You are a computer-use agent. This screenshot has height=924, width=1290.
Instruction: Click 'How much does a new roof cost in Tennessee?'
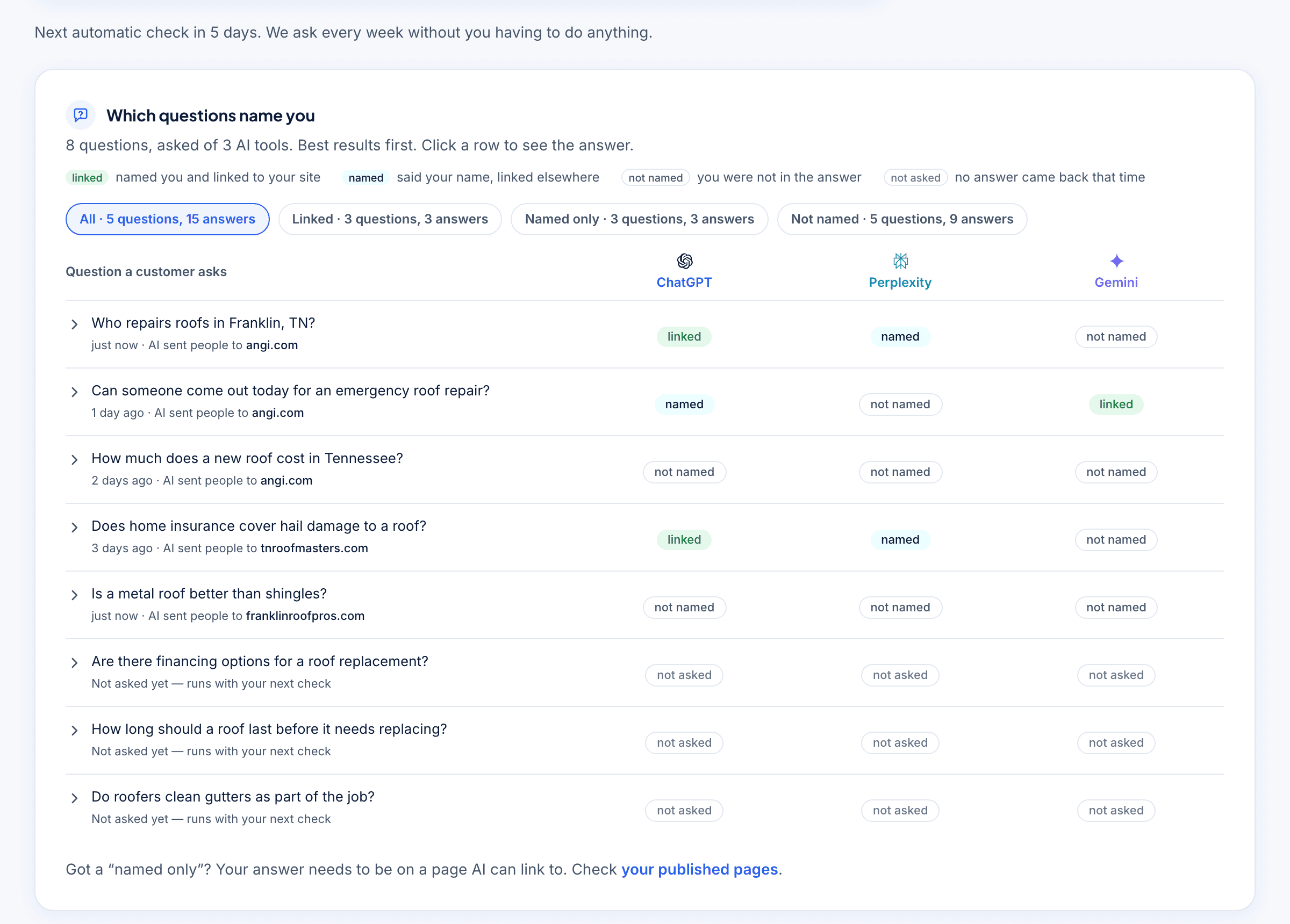pyautogui.click(x=247, y=458)
